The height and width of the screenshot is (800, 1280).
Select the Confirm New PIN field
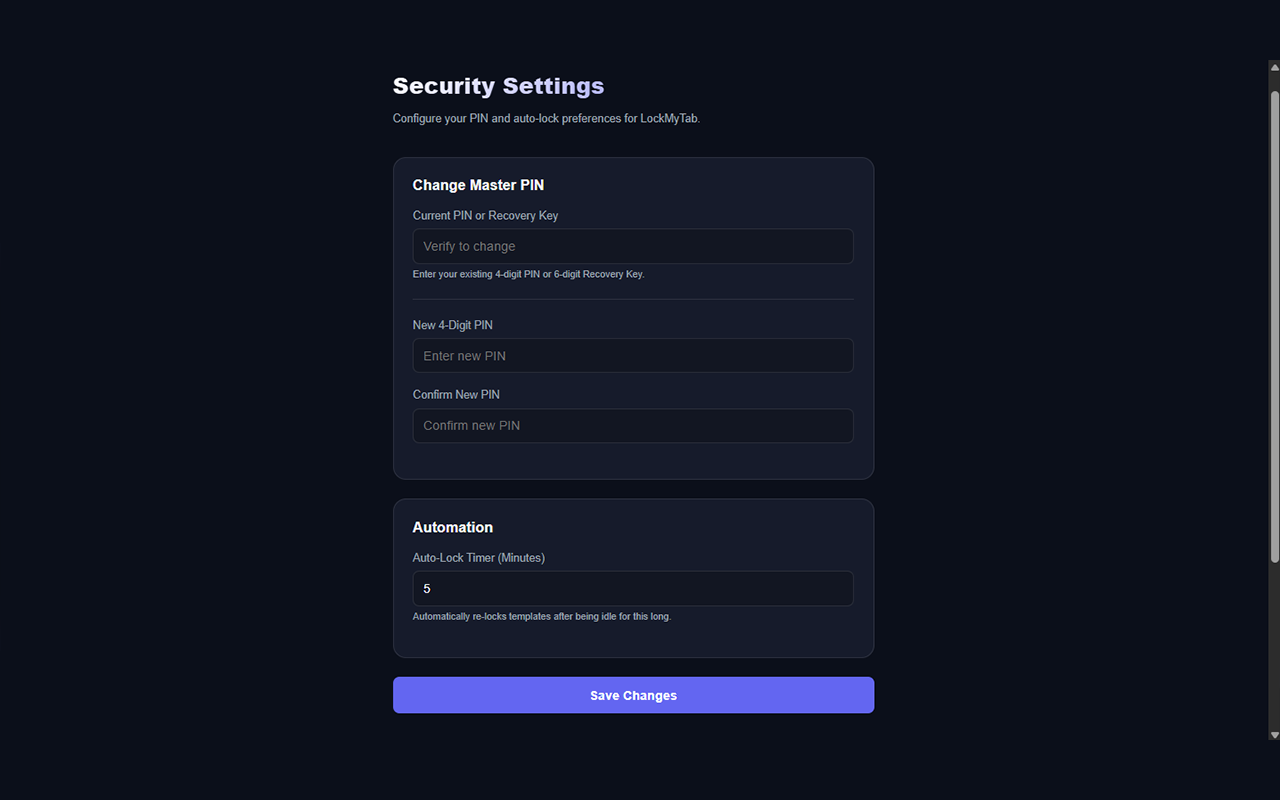[x=633, y=425]
